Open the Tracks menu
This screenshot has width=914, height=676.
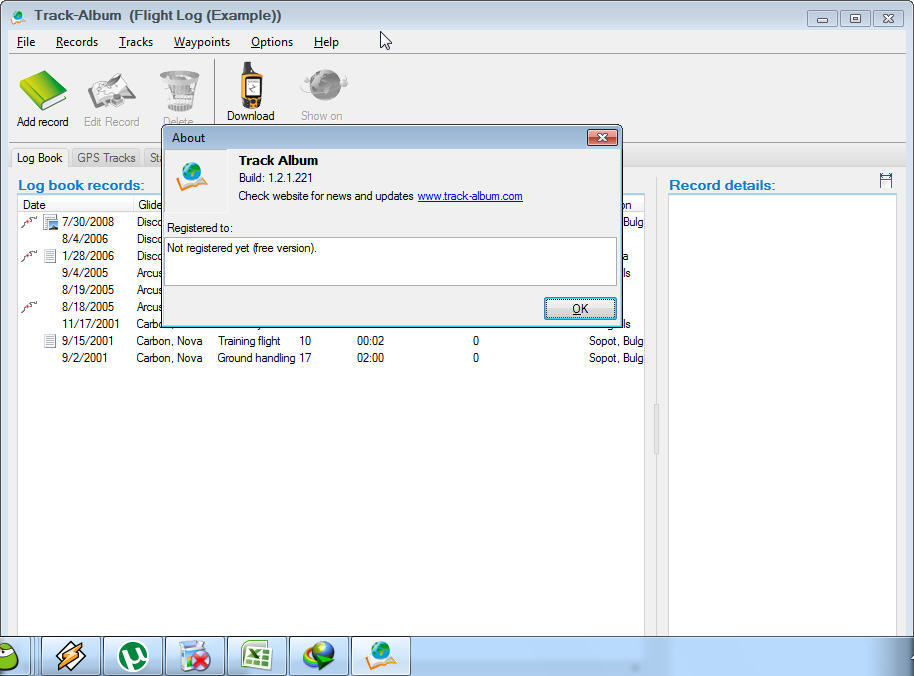tap(136, 42)
